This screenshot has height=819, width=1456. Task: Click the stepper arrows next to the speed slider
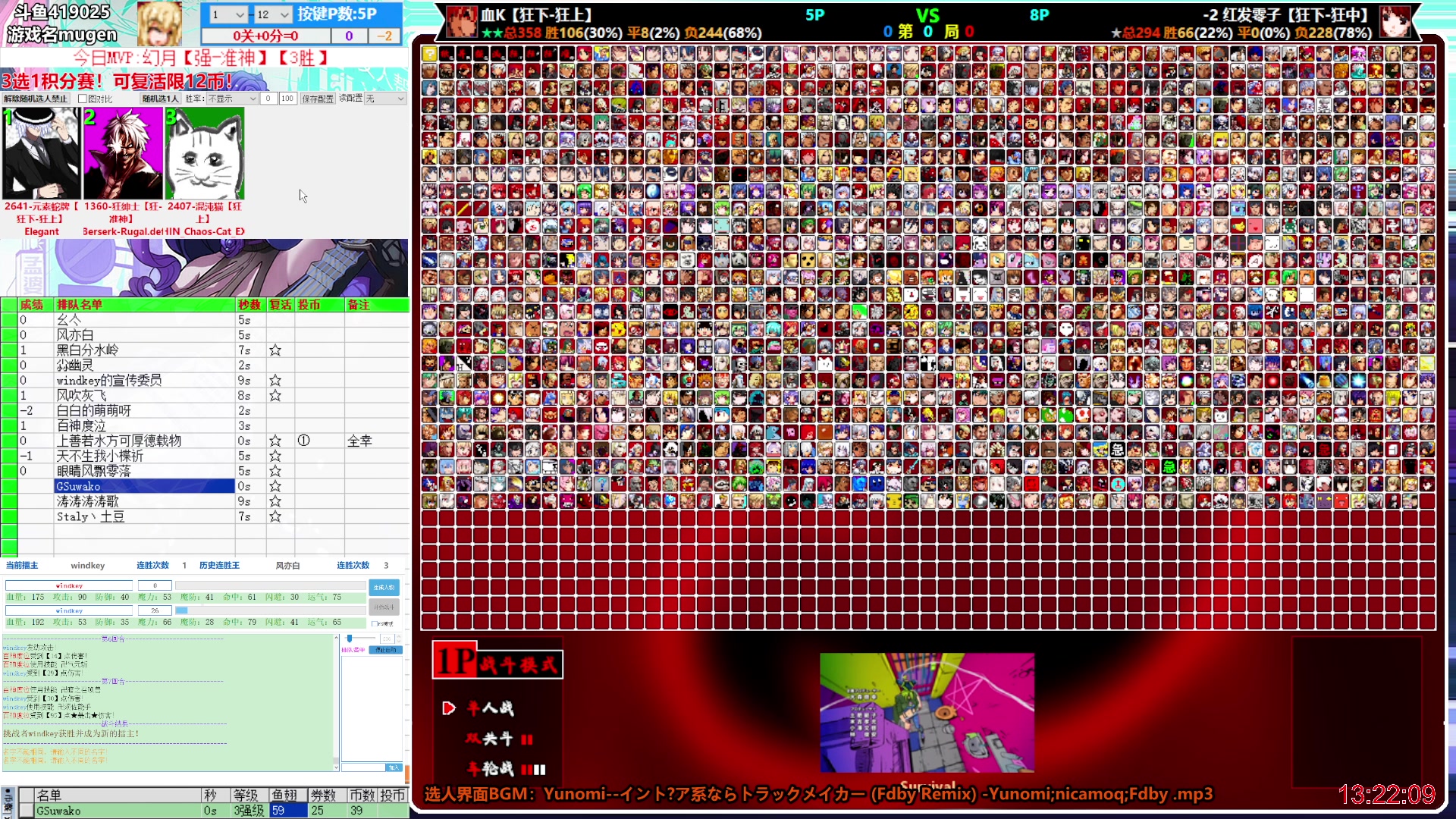coord(399,639)
